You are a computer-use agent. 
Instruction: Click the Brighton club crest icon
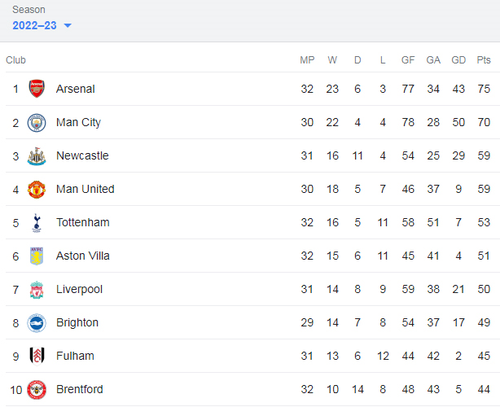37,323
